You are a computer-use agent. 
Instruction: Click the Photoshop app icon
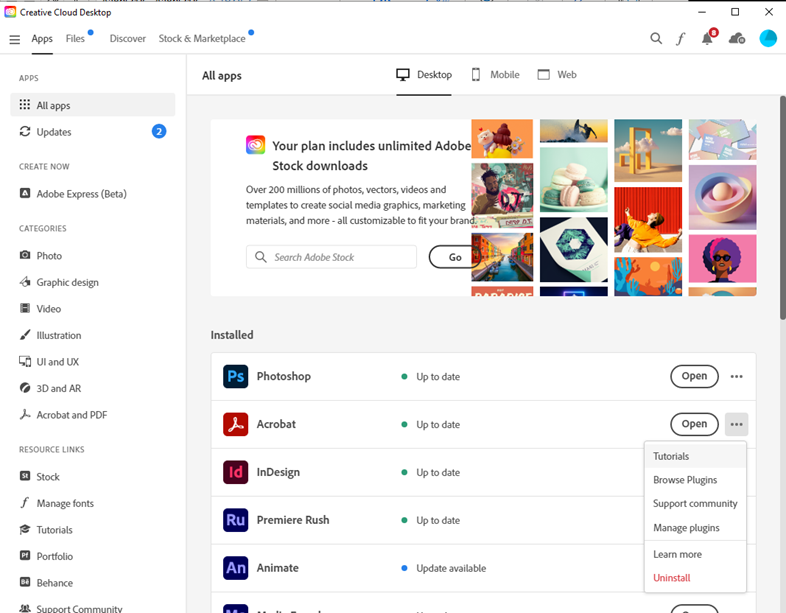tap(236, 376)
